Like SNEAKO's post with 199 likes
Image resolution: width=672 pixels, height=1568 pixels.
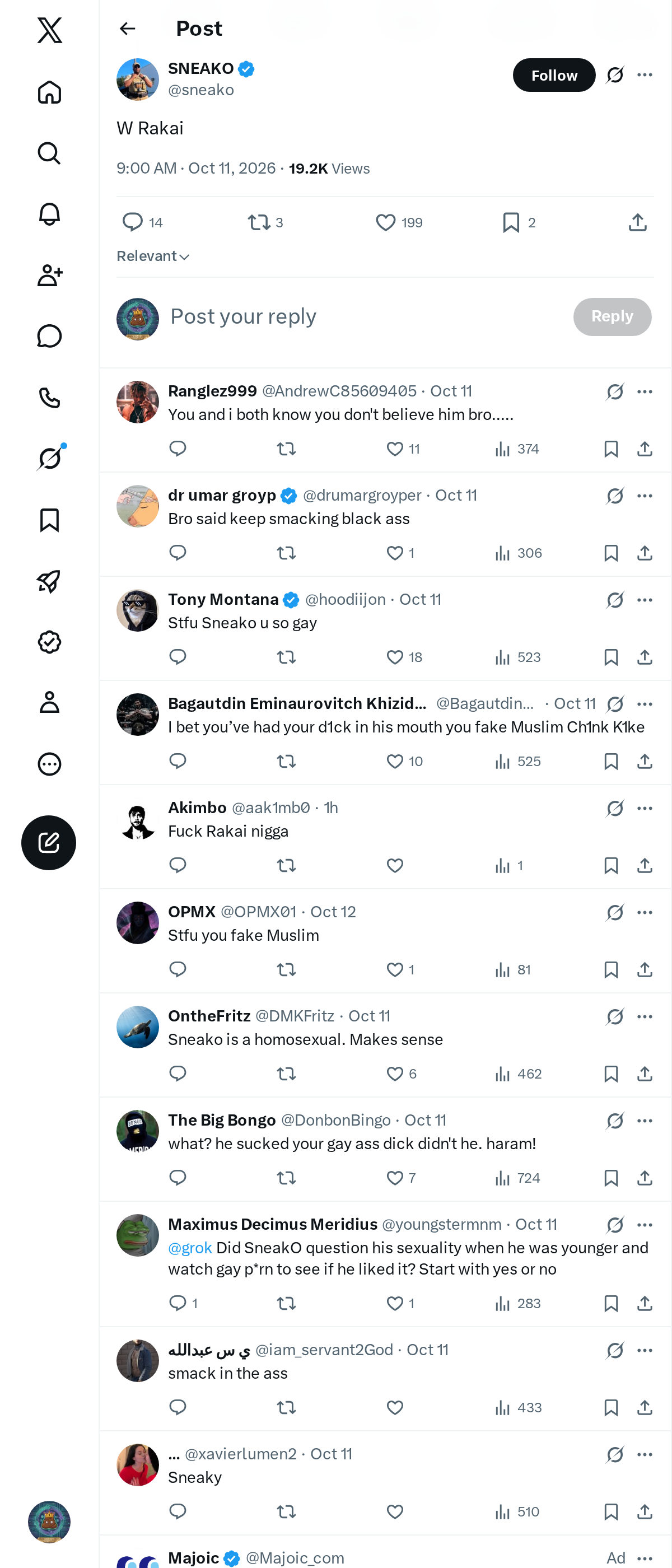pyautogui.click(x=399, y=223)
